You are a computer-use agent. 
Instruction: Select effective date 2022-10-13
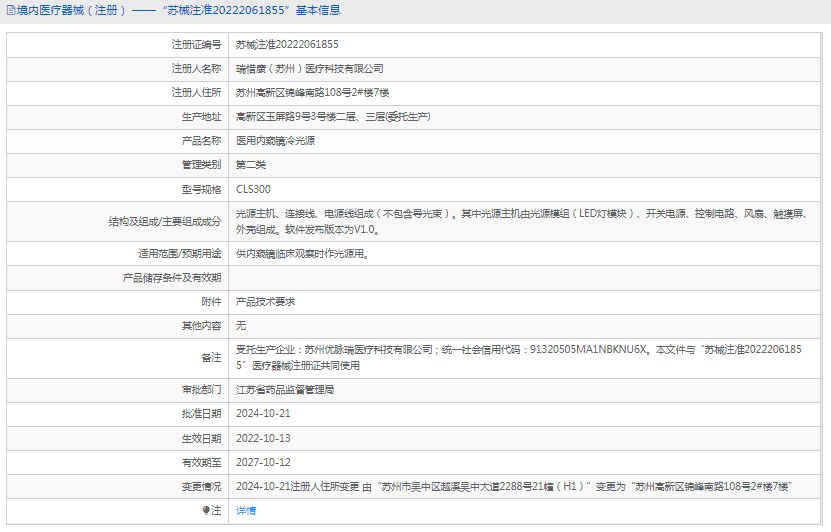click(263, 438)
